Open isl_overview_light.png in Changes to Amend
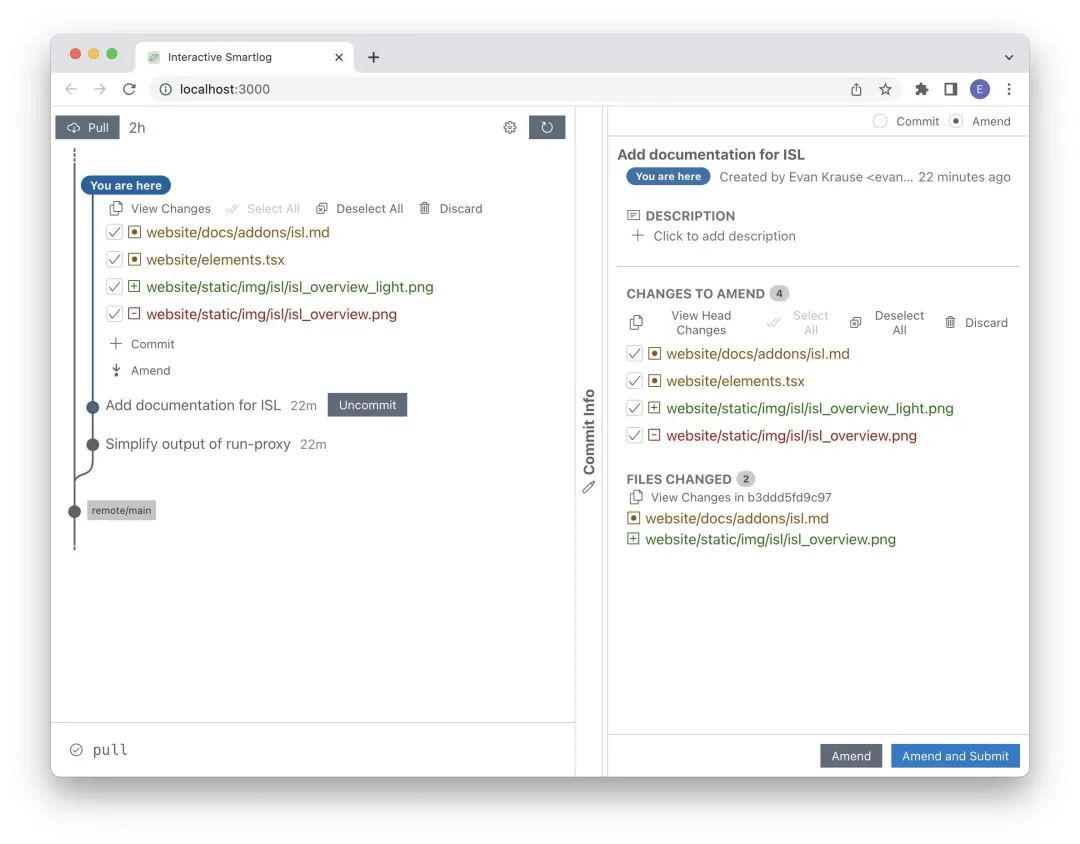The width and height of the screenshot is (1080, 844). tap(810, 408)
